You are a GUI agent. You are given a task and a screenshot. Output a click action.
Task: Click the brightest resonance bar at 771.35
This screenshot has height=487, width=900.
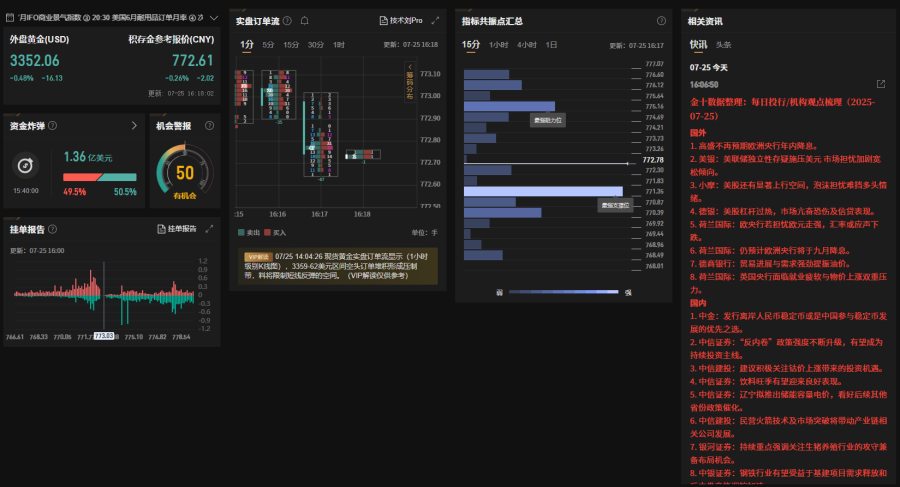(543, 191)
